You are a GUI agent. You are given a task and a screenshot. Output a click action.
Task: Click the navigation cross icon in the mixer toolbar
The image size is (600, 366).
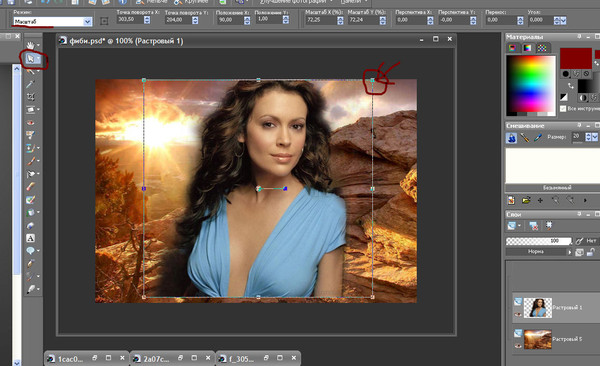pyautogui.click(x=540, y=200)
